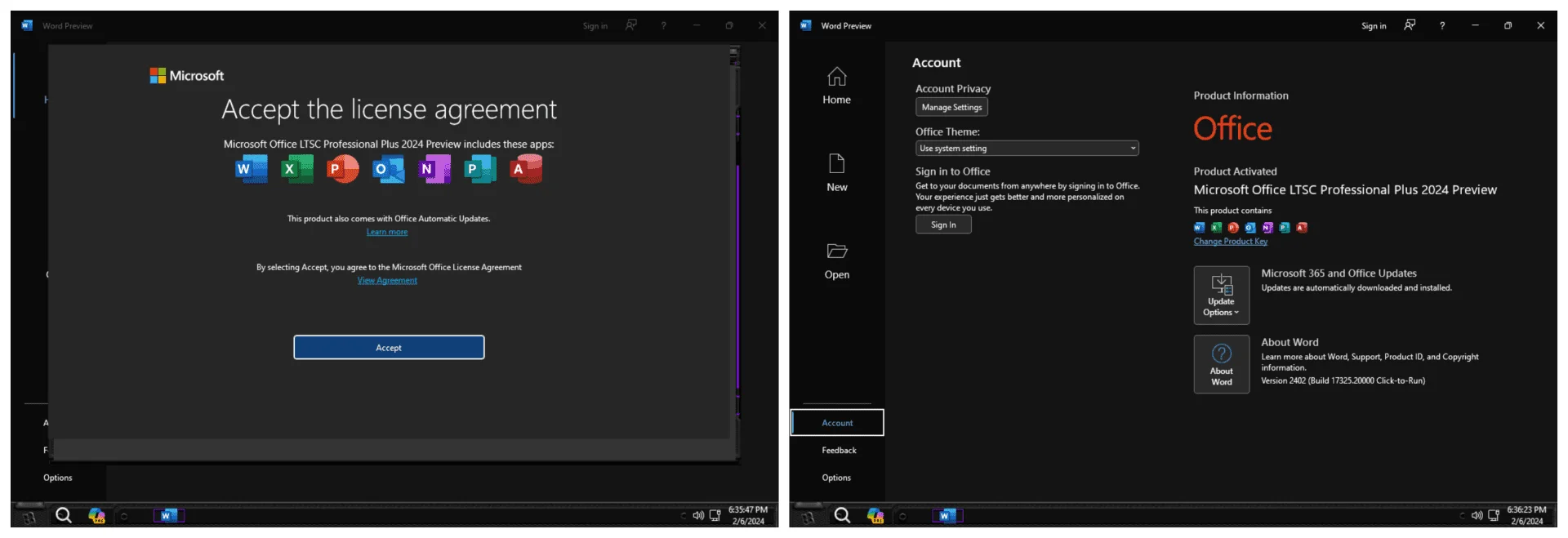Screen dimensions: 1568x538
Task: Click the 'Microsoft 365 and Office Updates' heading
Action: 1339,273
